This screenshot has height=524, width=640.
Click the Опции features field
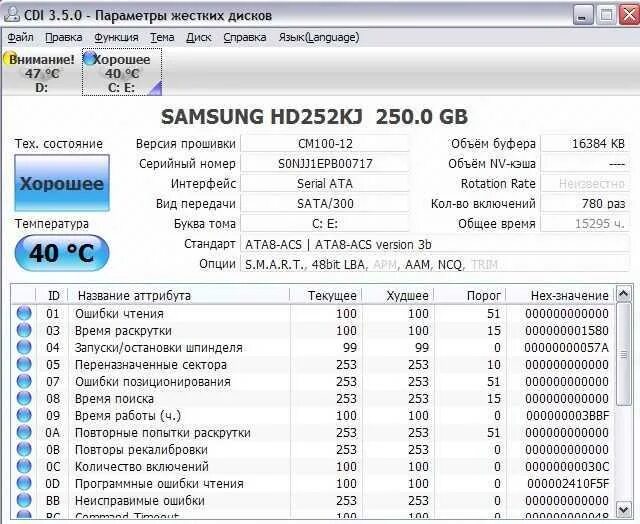tap(435, 264)
